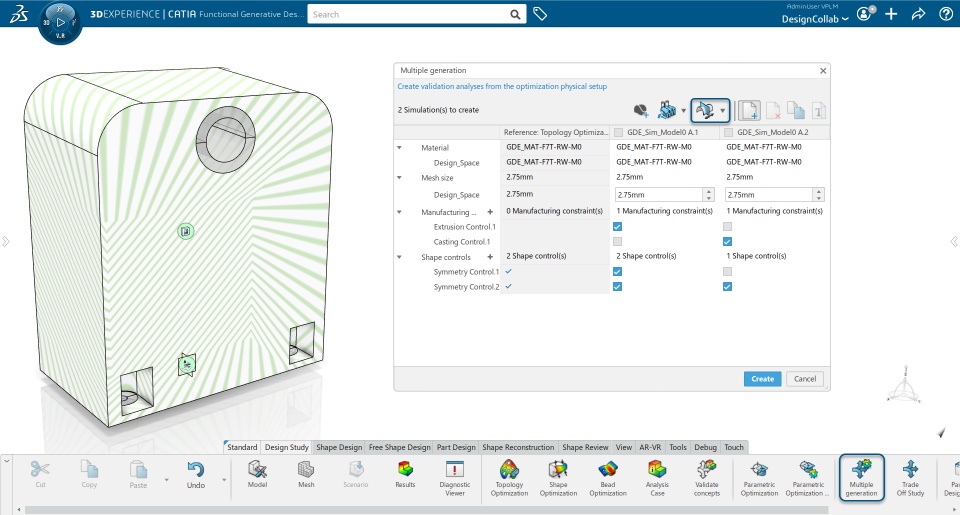Open the tag icon beside search
The width and height of the screenshot is (960, 515).
539,13
